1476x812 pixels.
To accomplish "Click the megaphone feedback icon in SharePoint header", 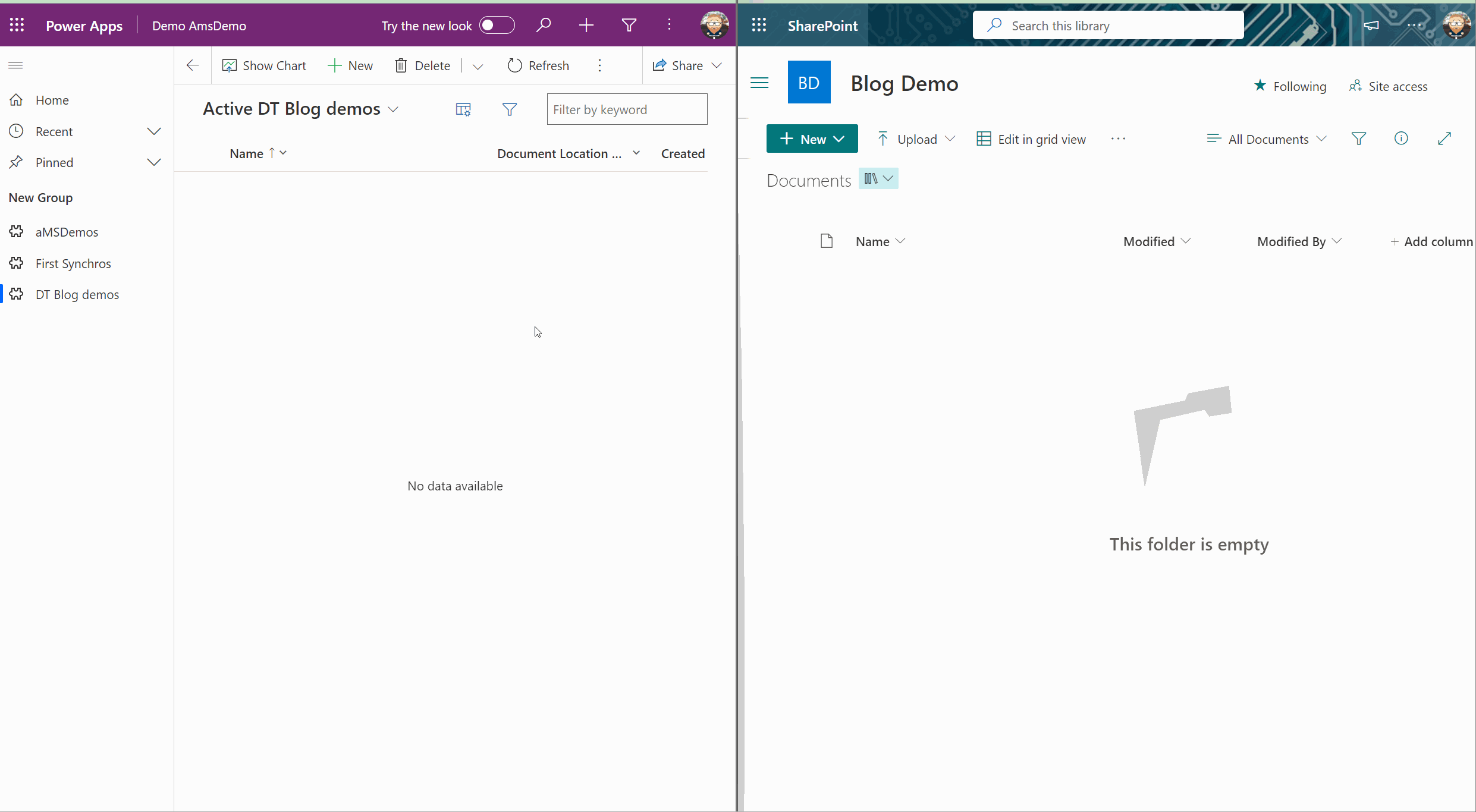I will coord(1371,25).
